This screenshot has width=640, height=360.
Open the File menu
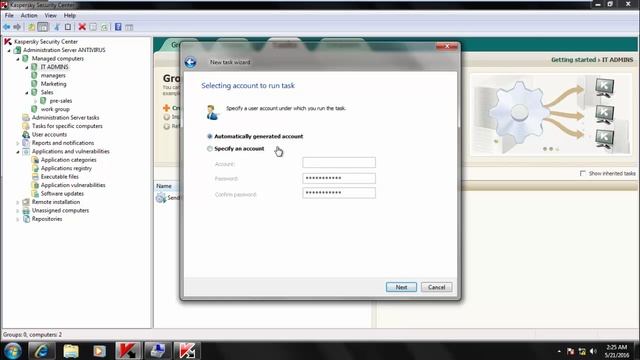click(x=9, y=16)
